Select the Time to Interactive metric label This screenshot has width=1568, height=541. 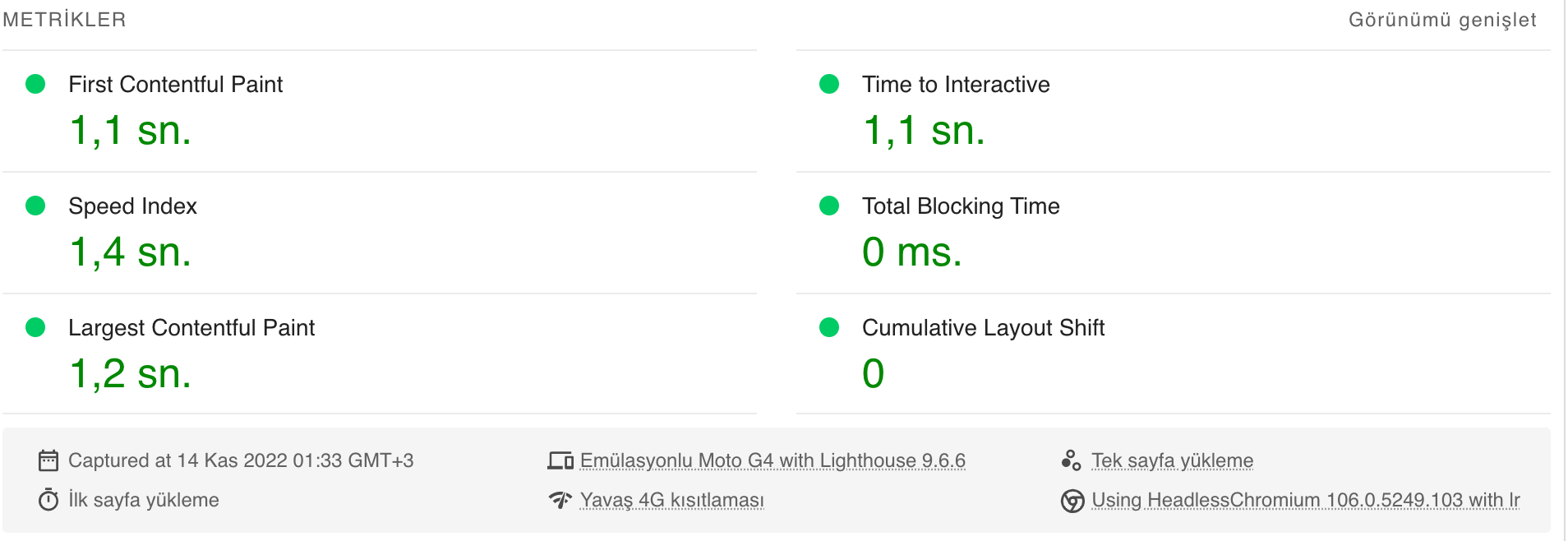click(956, 84)
